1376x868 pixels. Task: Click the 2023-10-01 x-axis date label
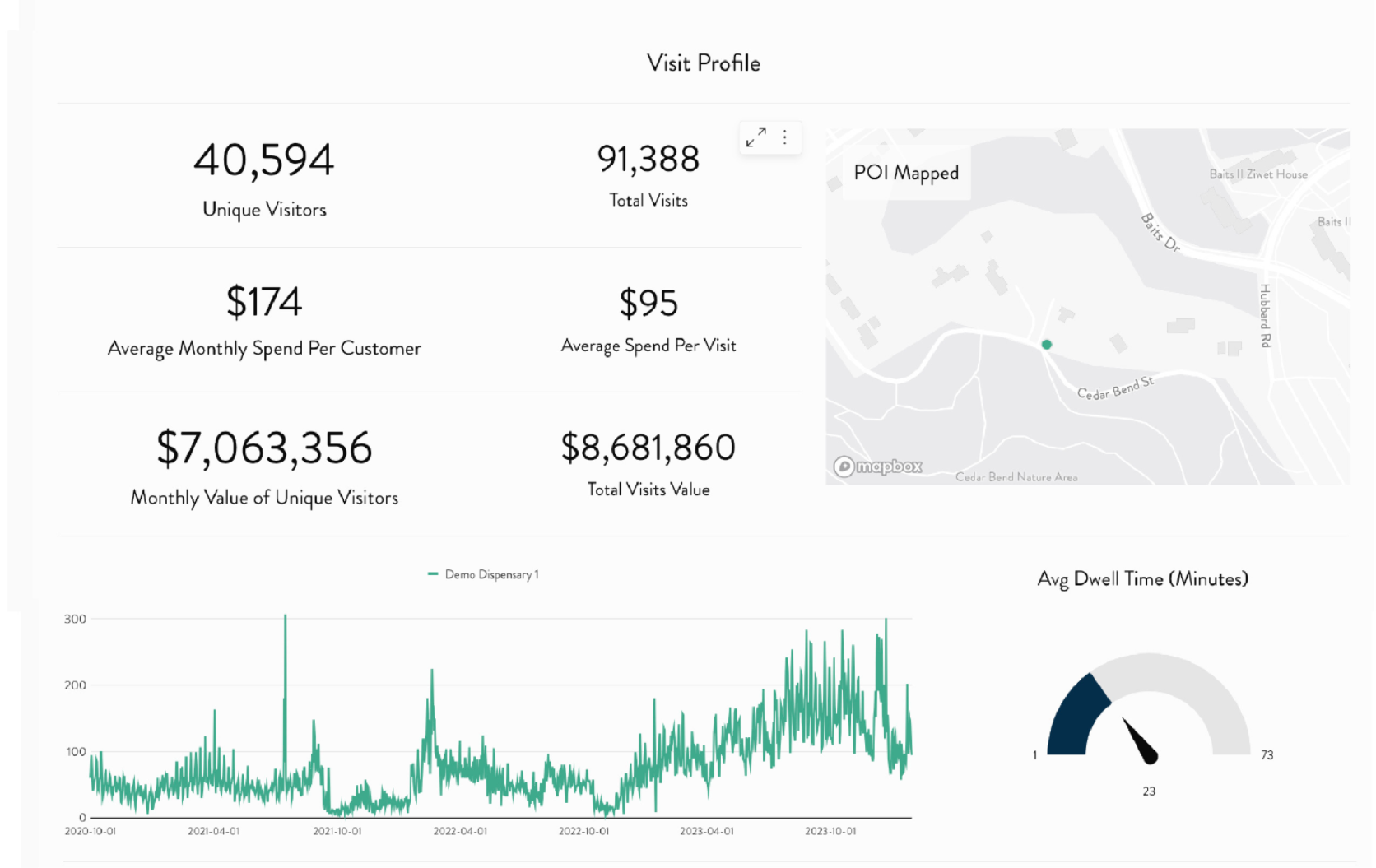830,831
